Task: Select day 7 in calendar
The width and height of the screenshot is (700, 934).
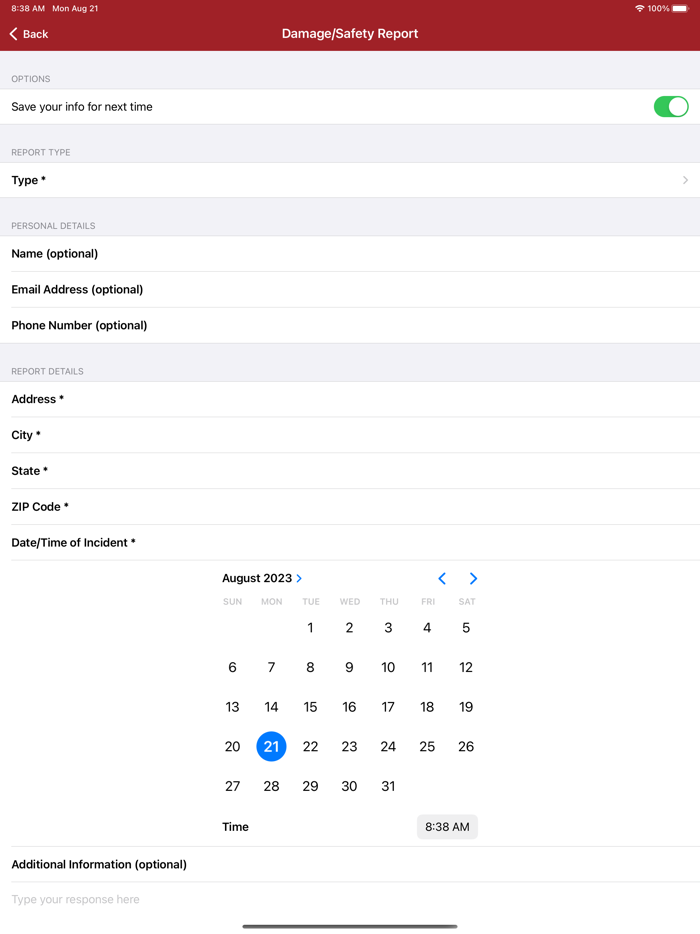Action: pos(271,667)
